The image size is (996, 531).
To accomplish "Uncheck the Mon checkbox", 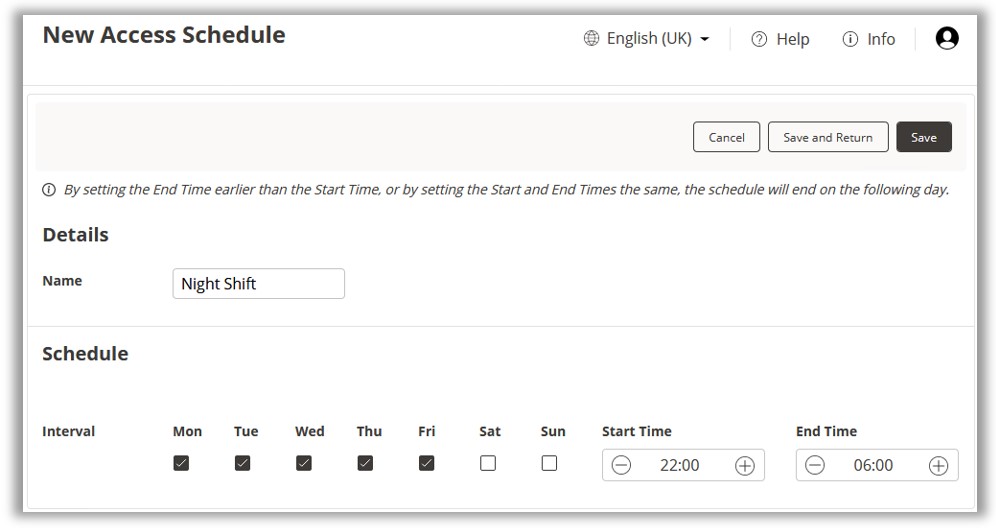I will 181,464.
